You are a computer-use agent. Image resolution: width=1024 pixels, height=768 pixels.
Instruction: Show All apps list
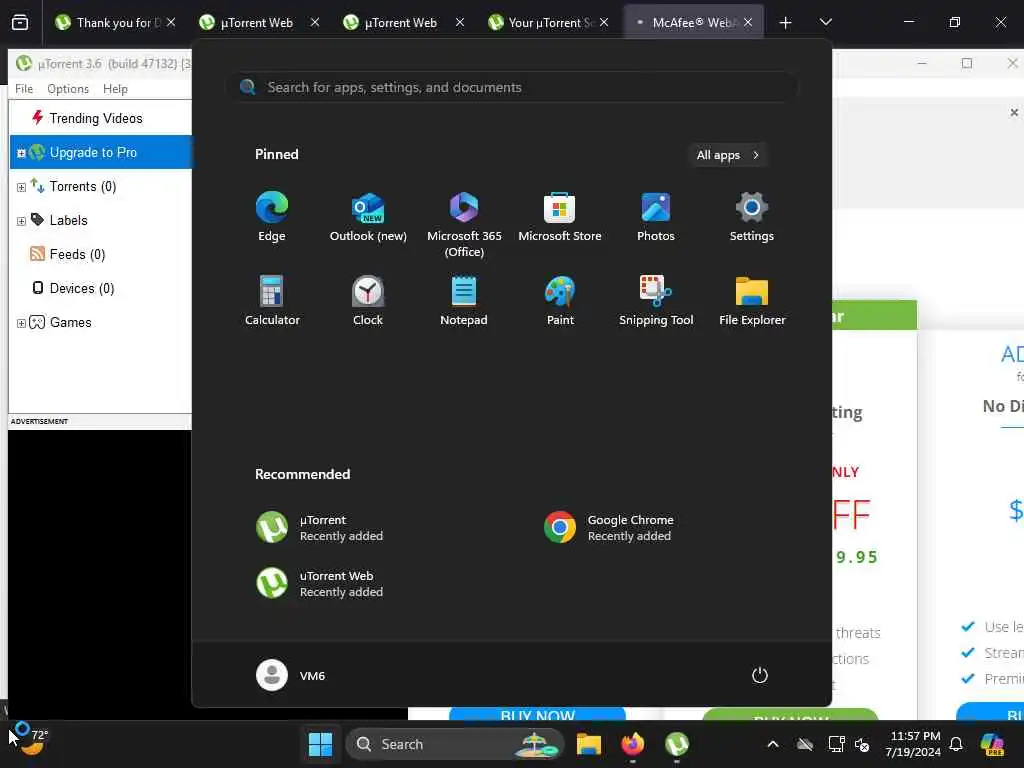[x=728, y=155]
